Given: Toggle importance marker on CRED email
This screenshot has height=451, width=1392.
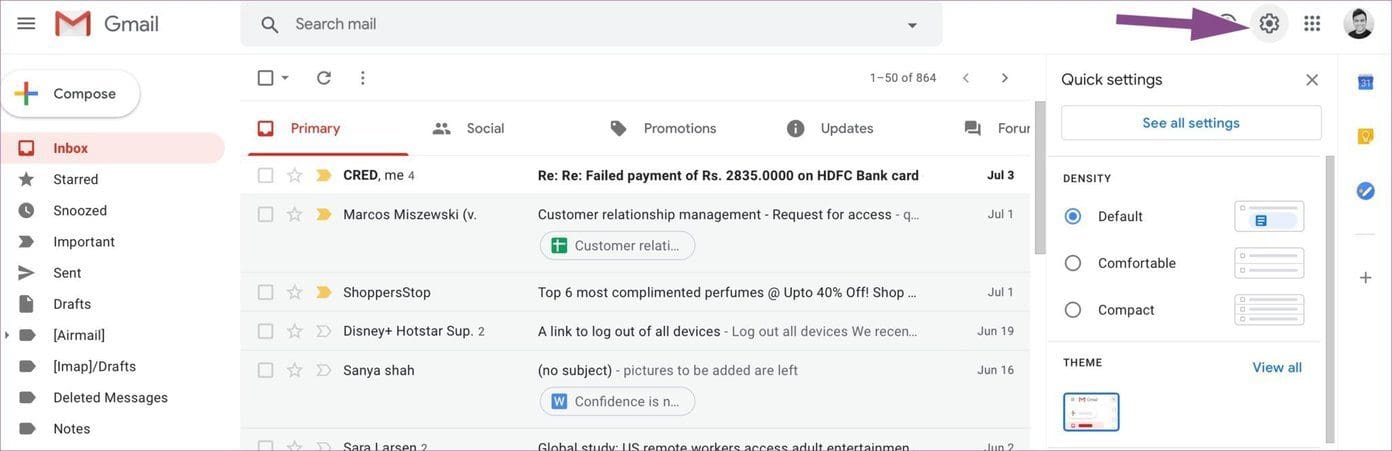Looking at the screenshot, I should click(323, 175).
